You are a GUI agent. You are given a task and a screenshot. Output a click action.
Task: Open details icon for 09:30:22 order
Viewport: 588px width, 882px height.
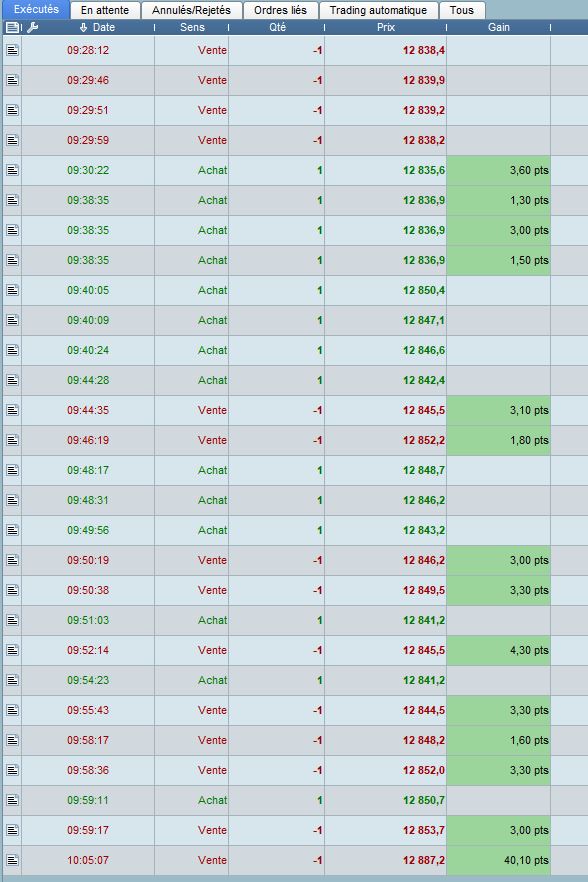[12, 170]
